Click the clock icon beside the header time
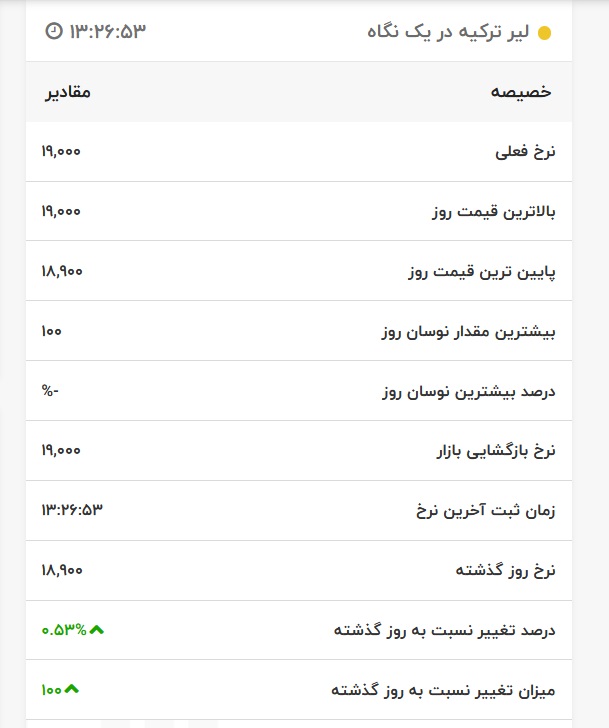609x728 pixels. click(x=54, y=31)
